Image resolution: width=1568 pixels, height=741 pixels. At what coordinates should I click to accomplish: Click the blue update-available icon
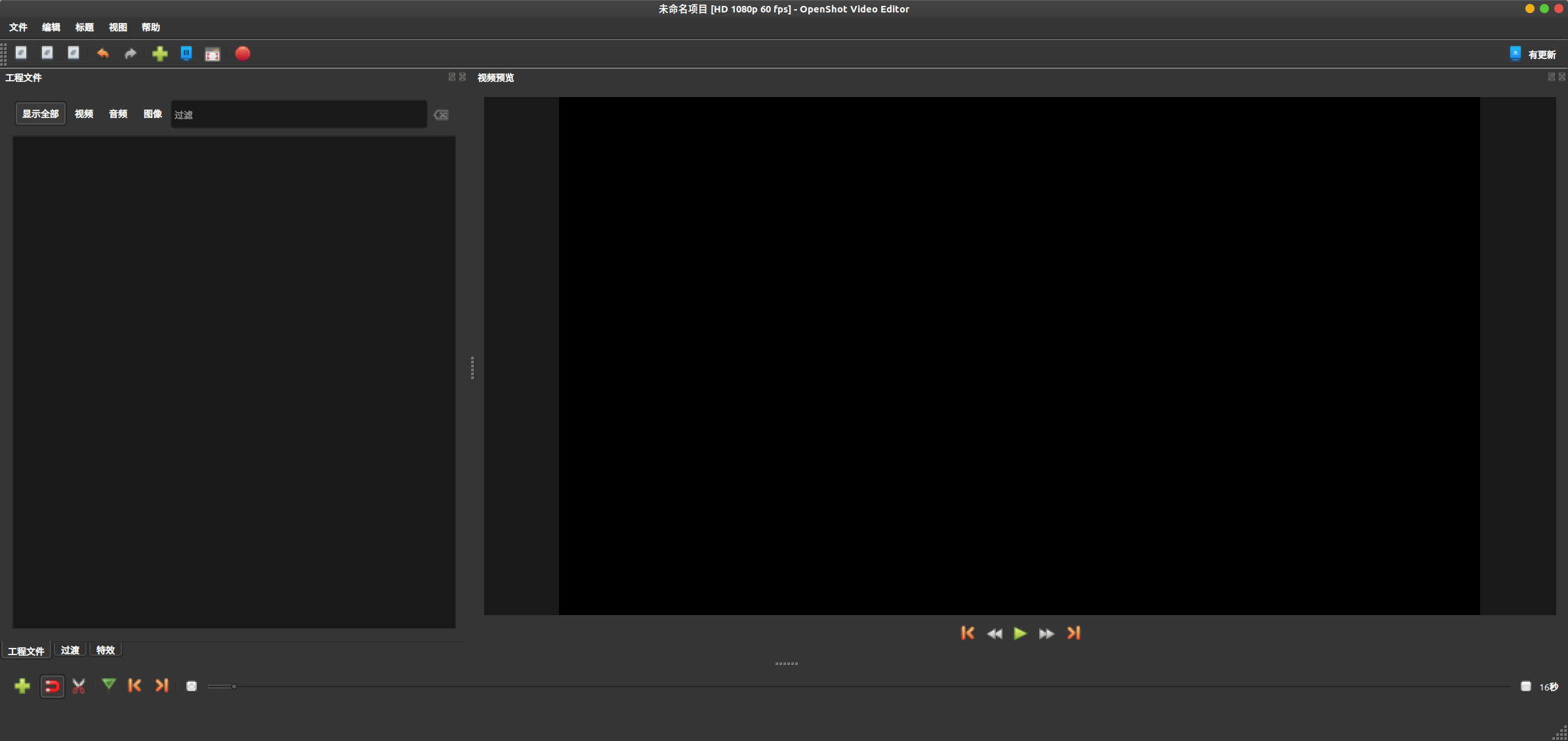point(1516,54)
